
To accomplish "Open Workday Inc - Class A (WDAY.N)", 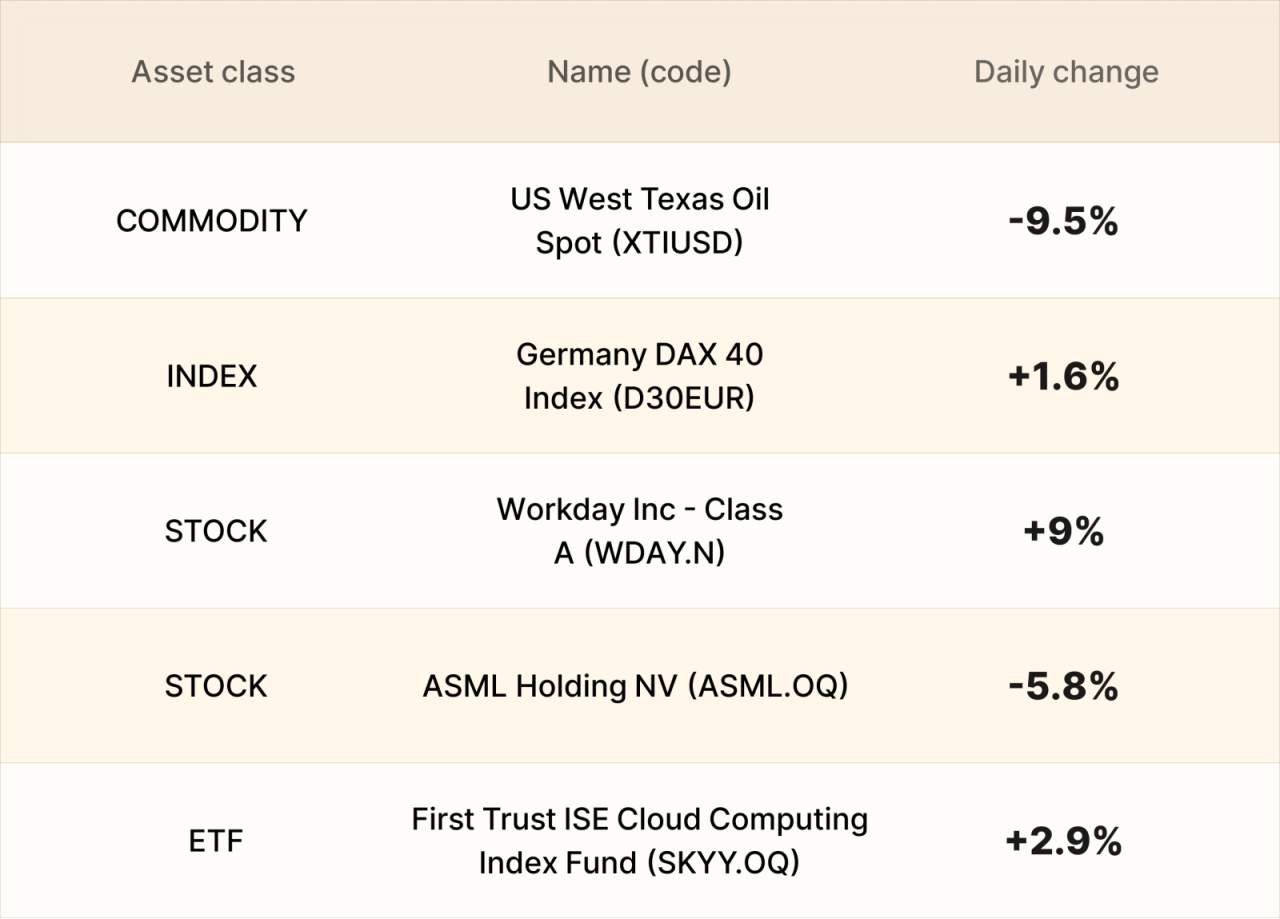I will pyautogui.click(x=639, y=531).
